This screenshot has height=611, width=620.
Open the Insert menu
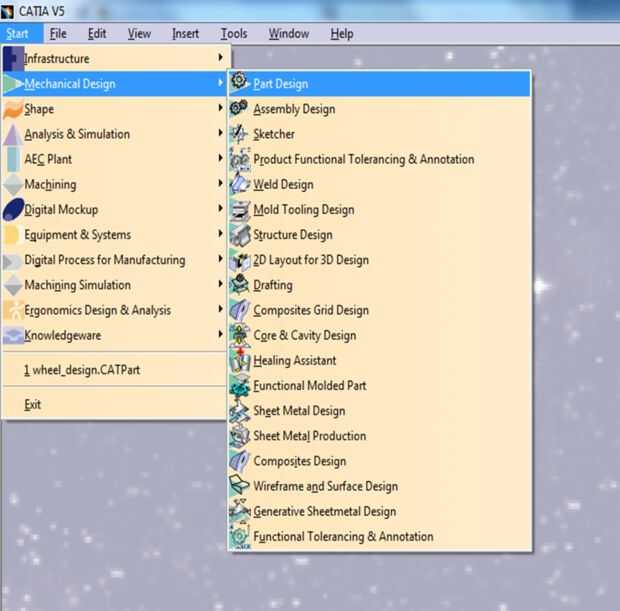(185, 34)
